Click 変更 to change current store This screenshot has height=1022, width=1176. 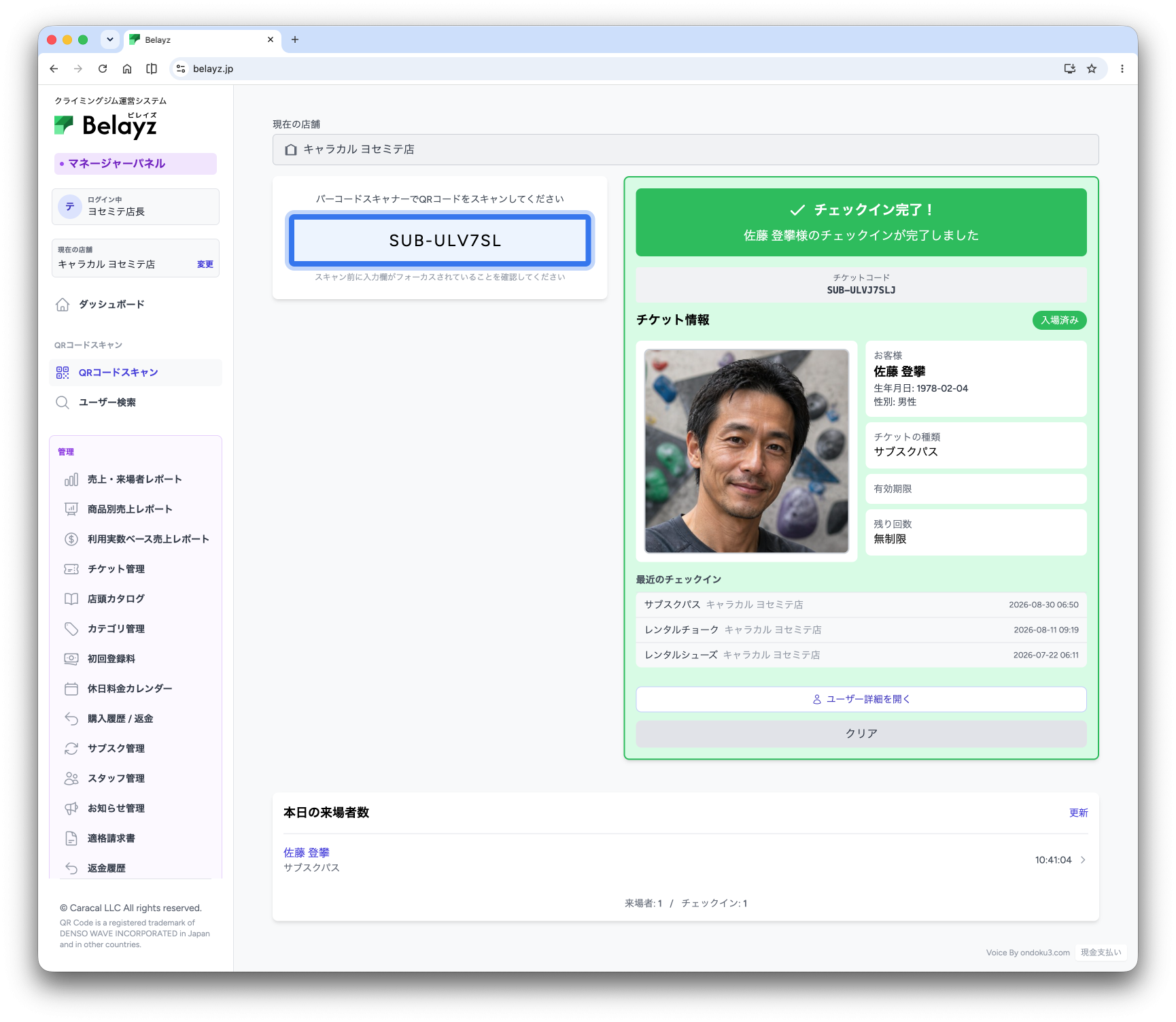[x=205, y=265]
